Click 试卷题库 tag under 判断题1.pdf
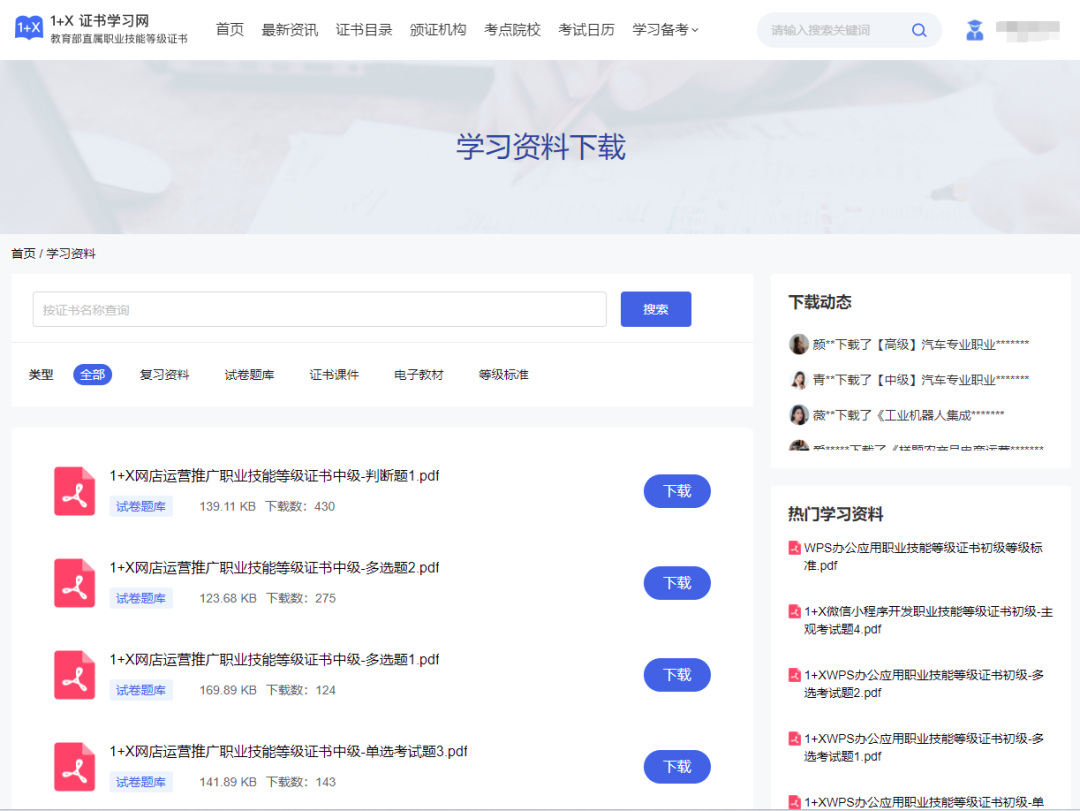Image resolution: width=1080 pixels, height=811 pixels. pos(141,506)
